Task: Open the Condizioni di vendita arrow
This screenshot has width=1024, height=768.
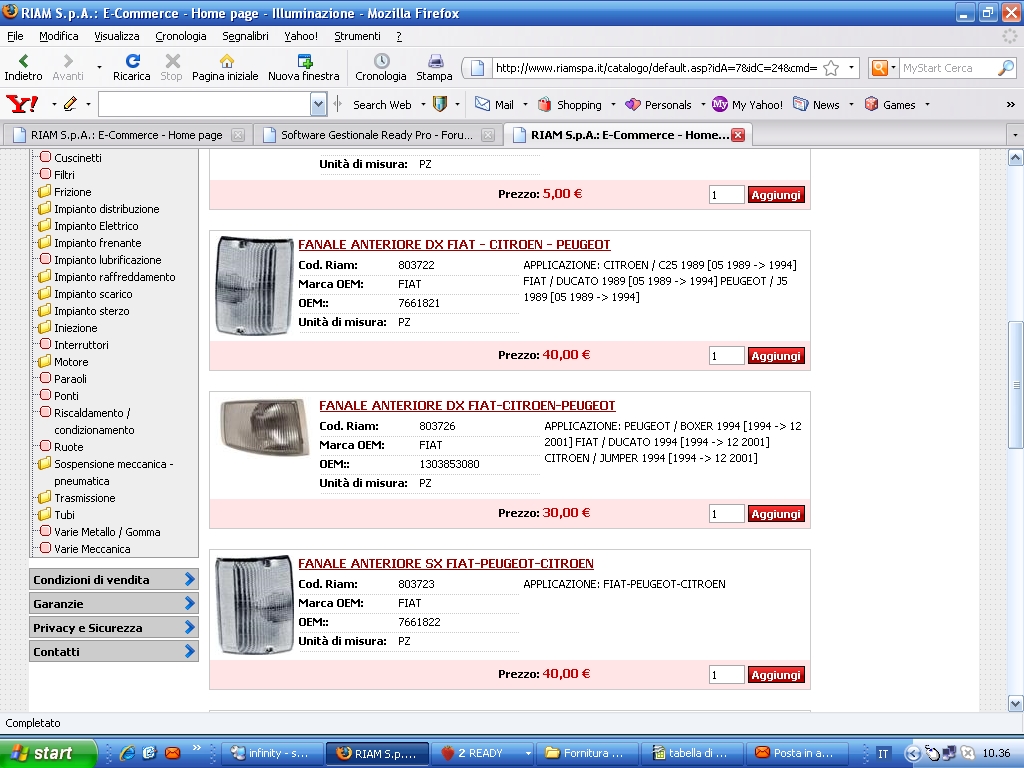Action: [x=189, y=579]
